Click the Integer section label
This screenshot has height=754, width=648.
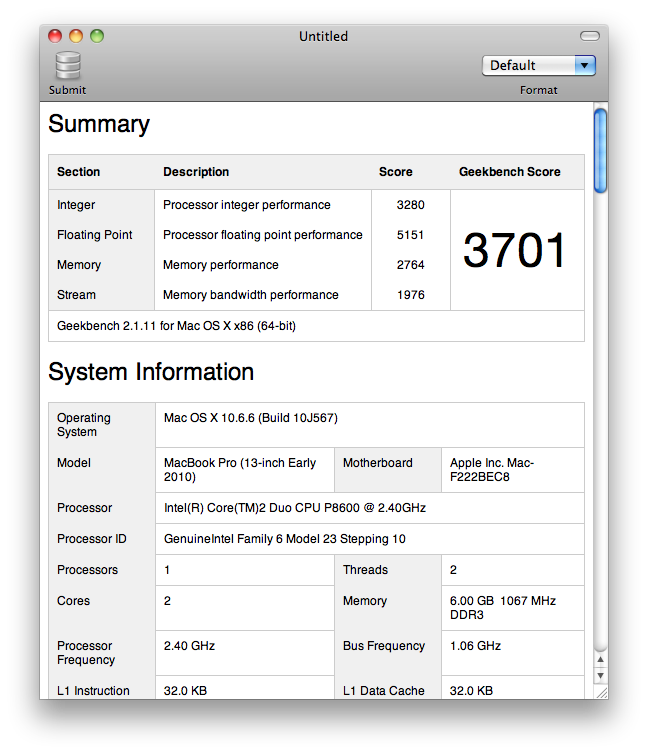click(76, 205)
